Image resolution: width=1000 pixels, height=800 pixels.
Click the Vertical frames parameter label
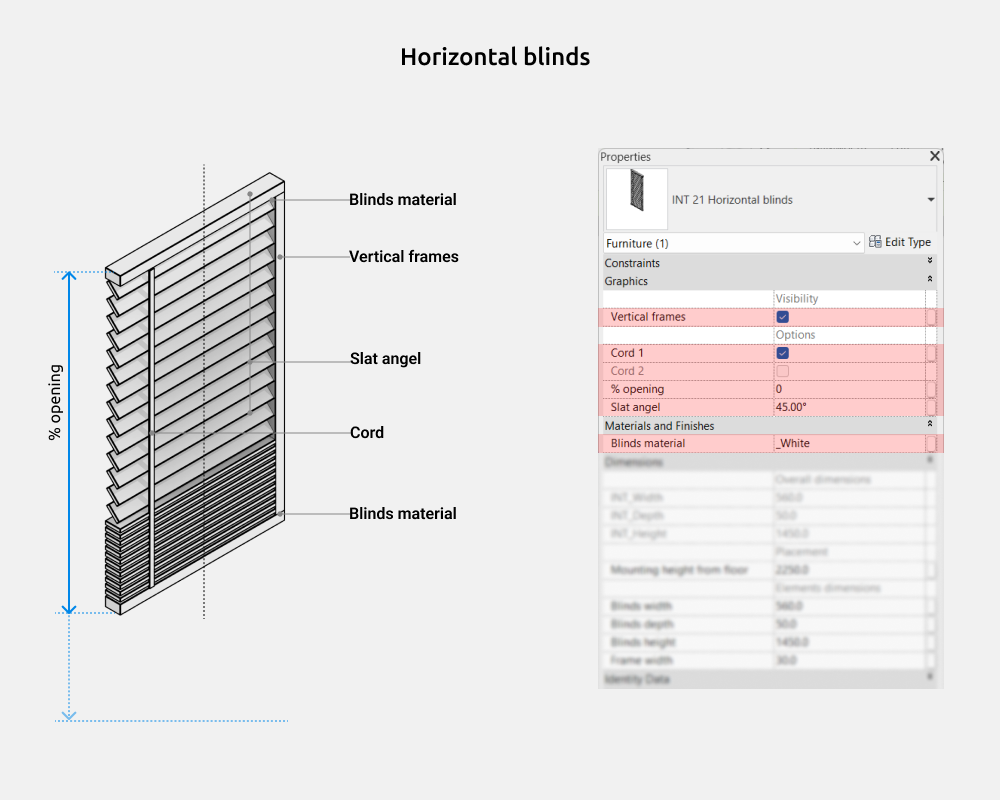click(x=648, y=316)
